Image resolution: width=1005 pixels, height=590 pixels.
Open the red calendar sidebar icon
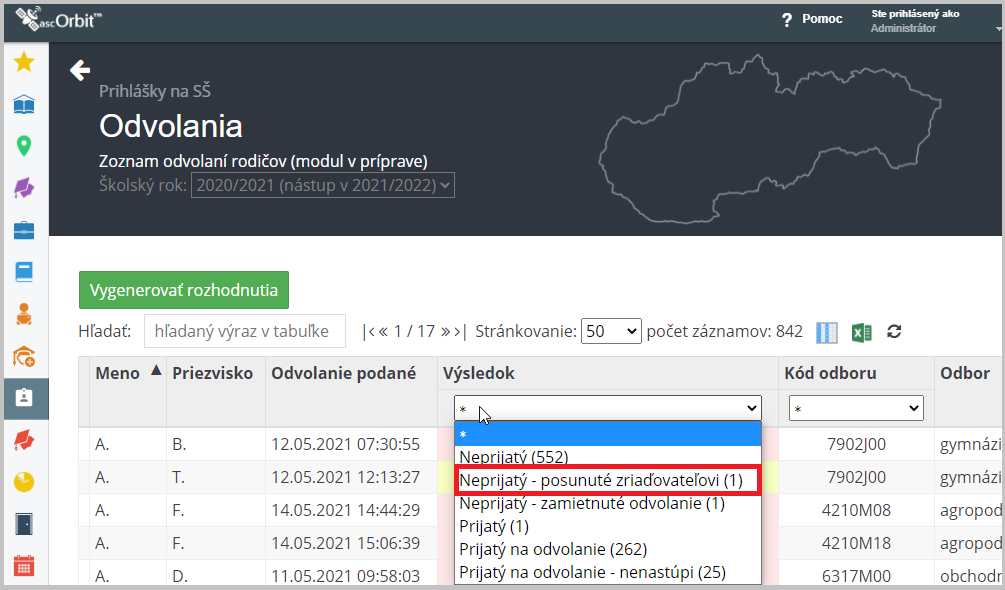click(24, 566)
